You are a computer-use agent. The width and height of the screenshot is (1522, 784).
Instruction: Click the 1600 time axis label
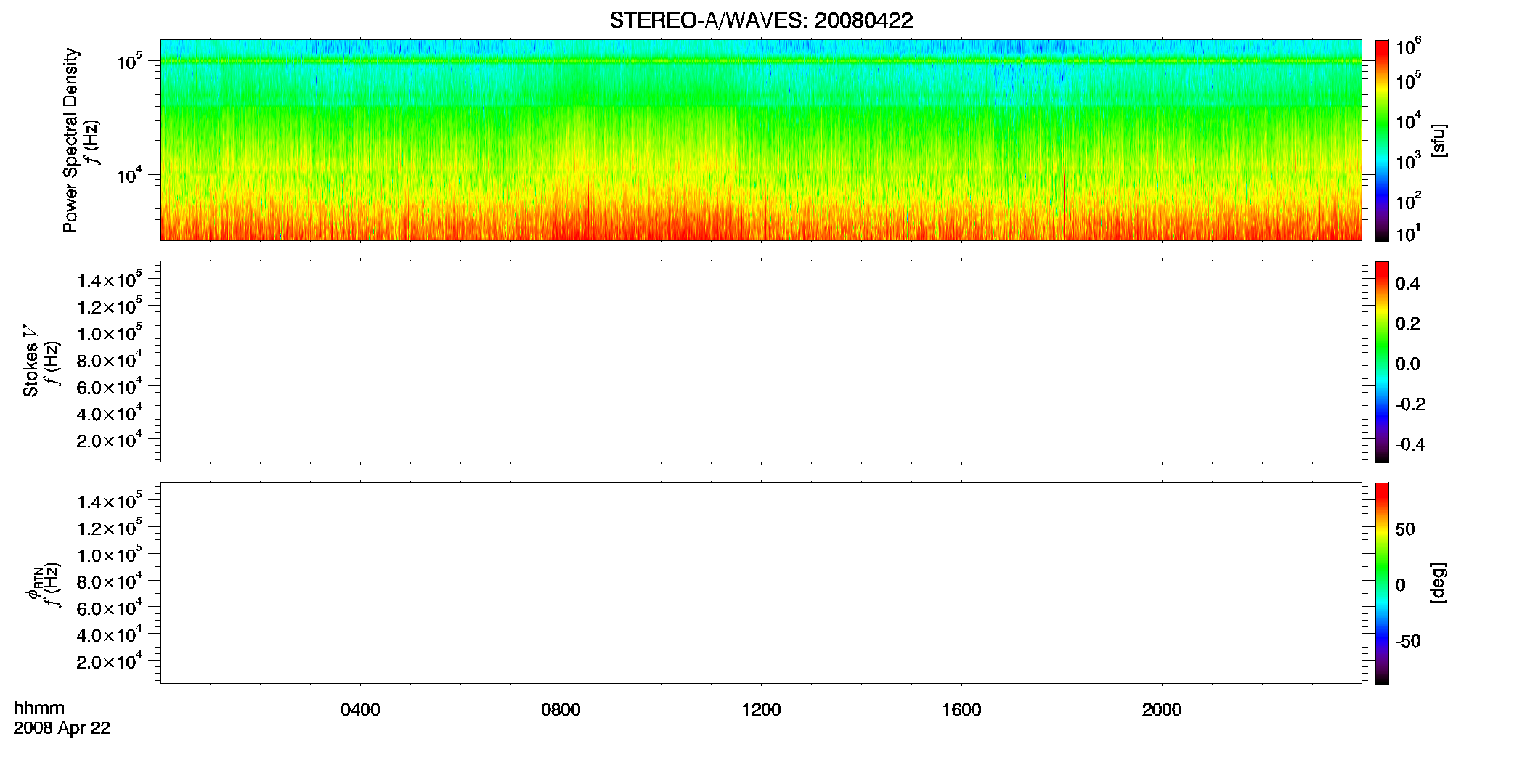961,710
